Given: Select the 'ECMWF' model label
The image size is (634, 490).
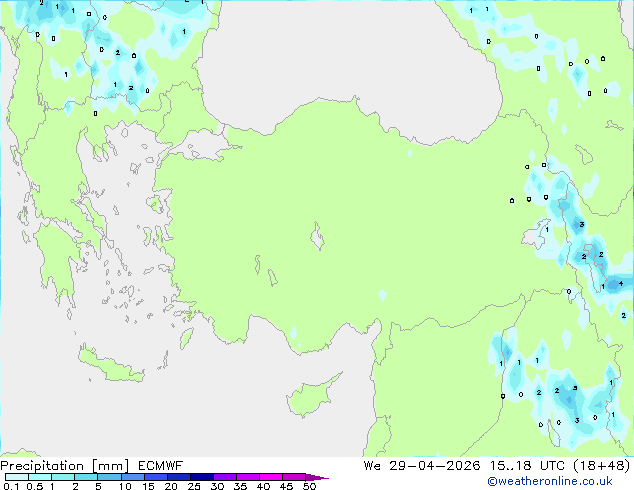Looking at the screenshot, I should 160,466.
